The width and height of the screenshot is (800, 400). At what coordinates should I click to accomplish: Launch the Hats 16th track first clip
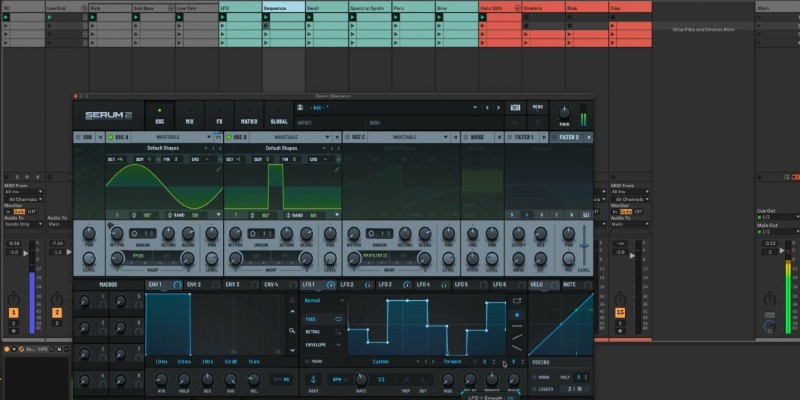pos(482,17)
